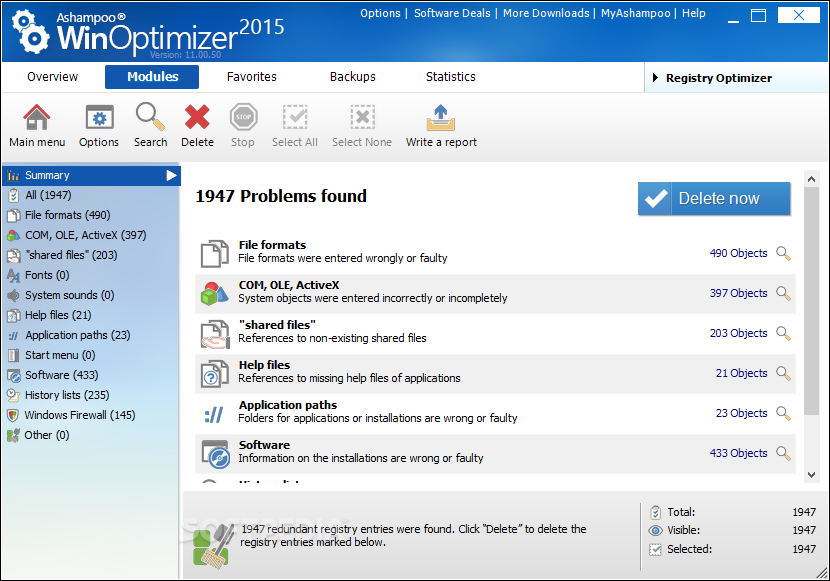Click the Delete now button
The image size is (830, 581).
pos(714,199)
